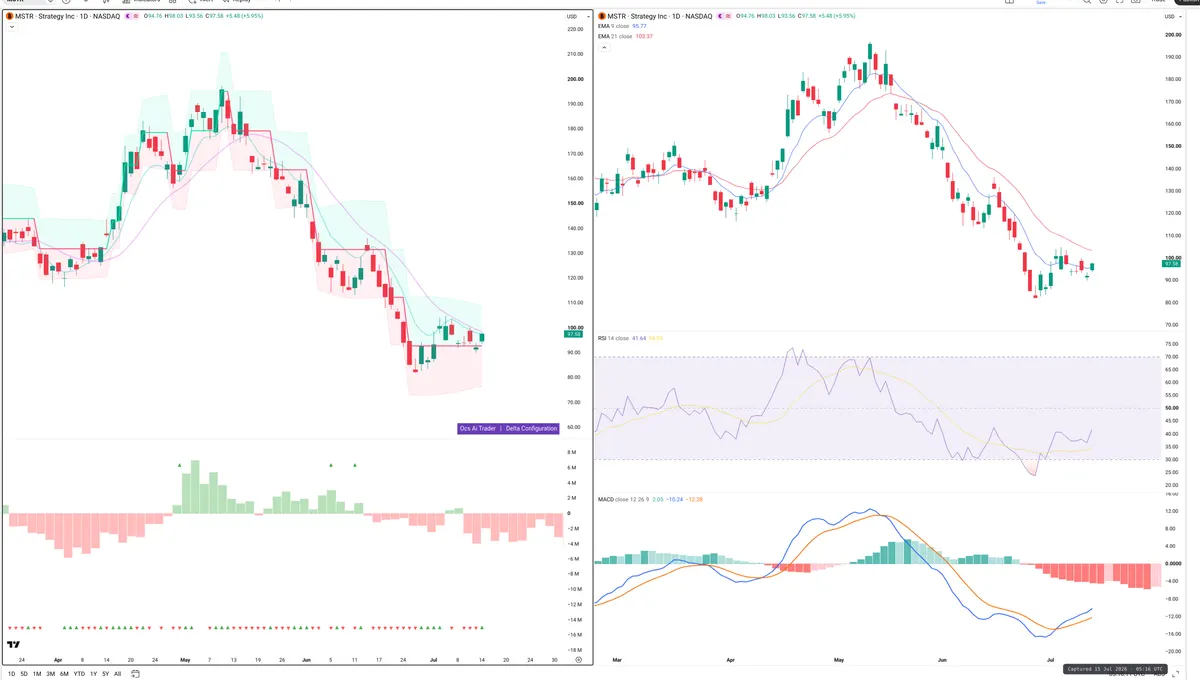The height and width of the screenshot is (680, 1200).
Task: Click the Ocs Ai Trader Delta Configuration label
Action: [508, 428]
